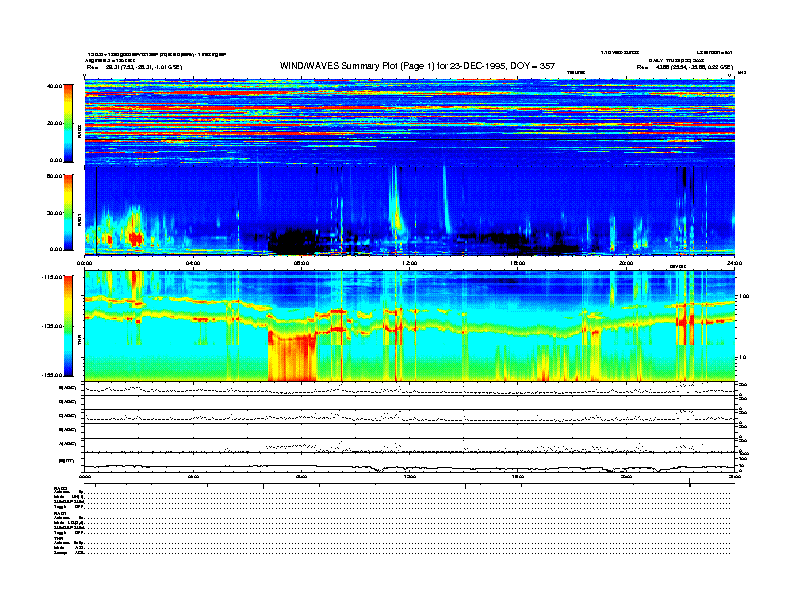Viewport: 792px width, 612px height.
Task: Click the -135.00 label on TNR color scale
Action: [52, 326]
